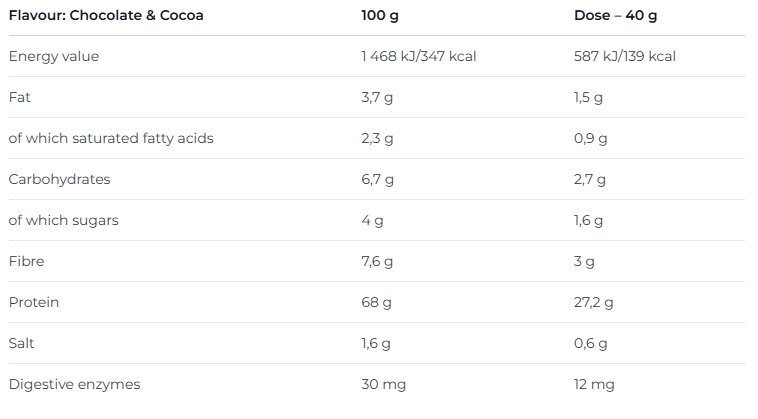
Task: Select the "Fibre" row label
Action: pyautogui.click(x=26, y=261)
